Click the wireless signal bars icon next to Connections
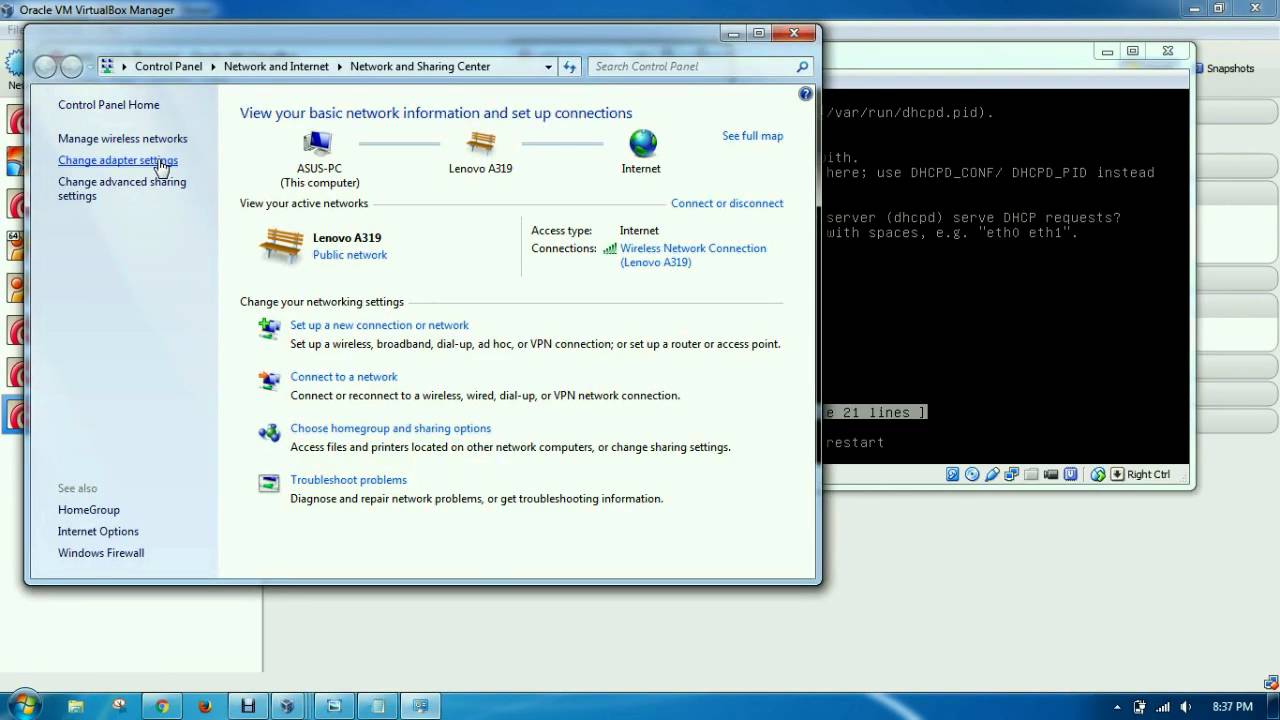Image resolution: width=1280 pixels, height=720 pixels. [x=610, y=249]
